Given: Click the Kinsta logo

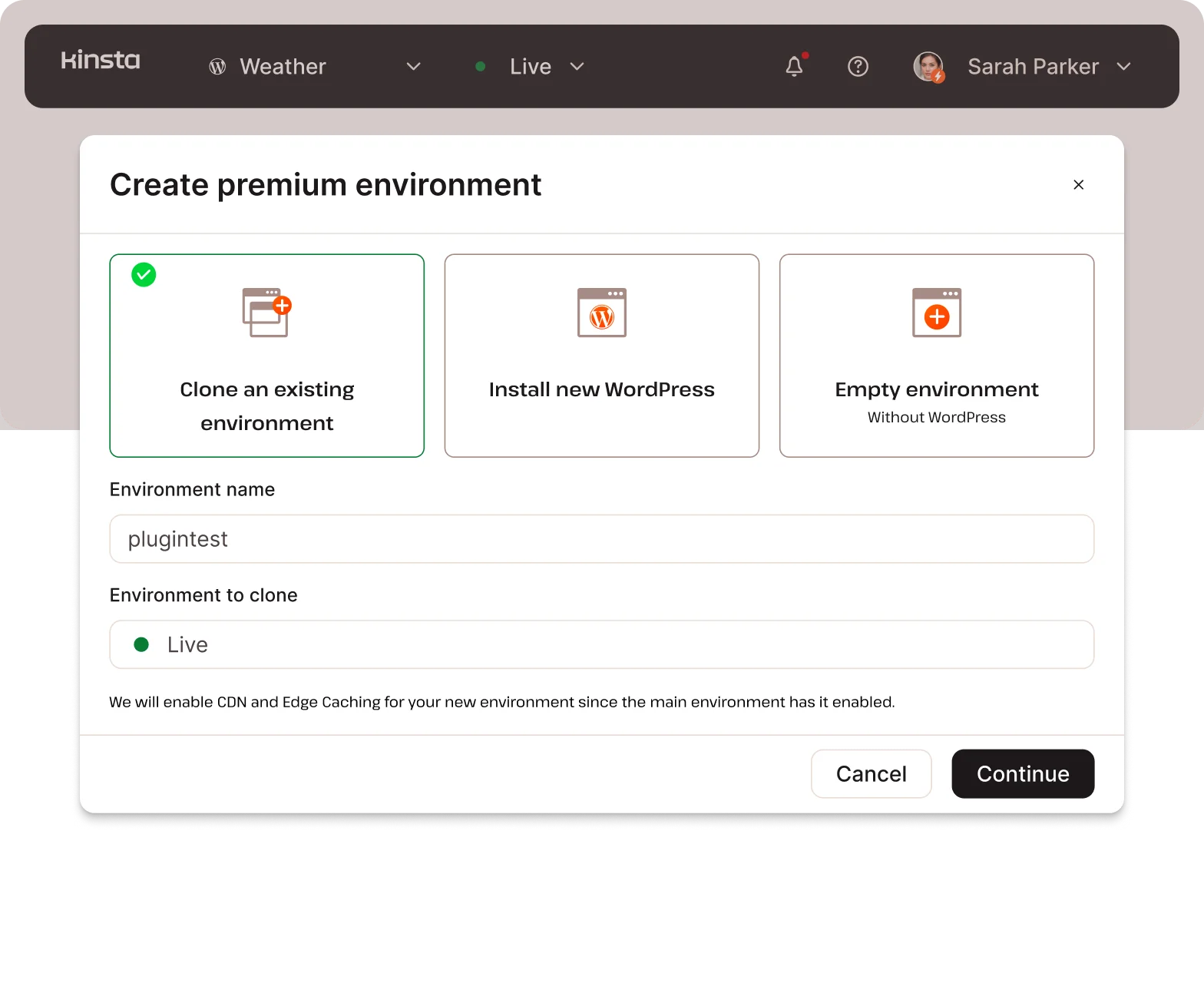Looking at the screenshot, I should pyautogui.click(x=101, y=60).
